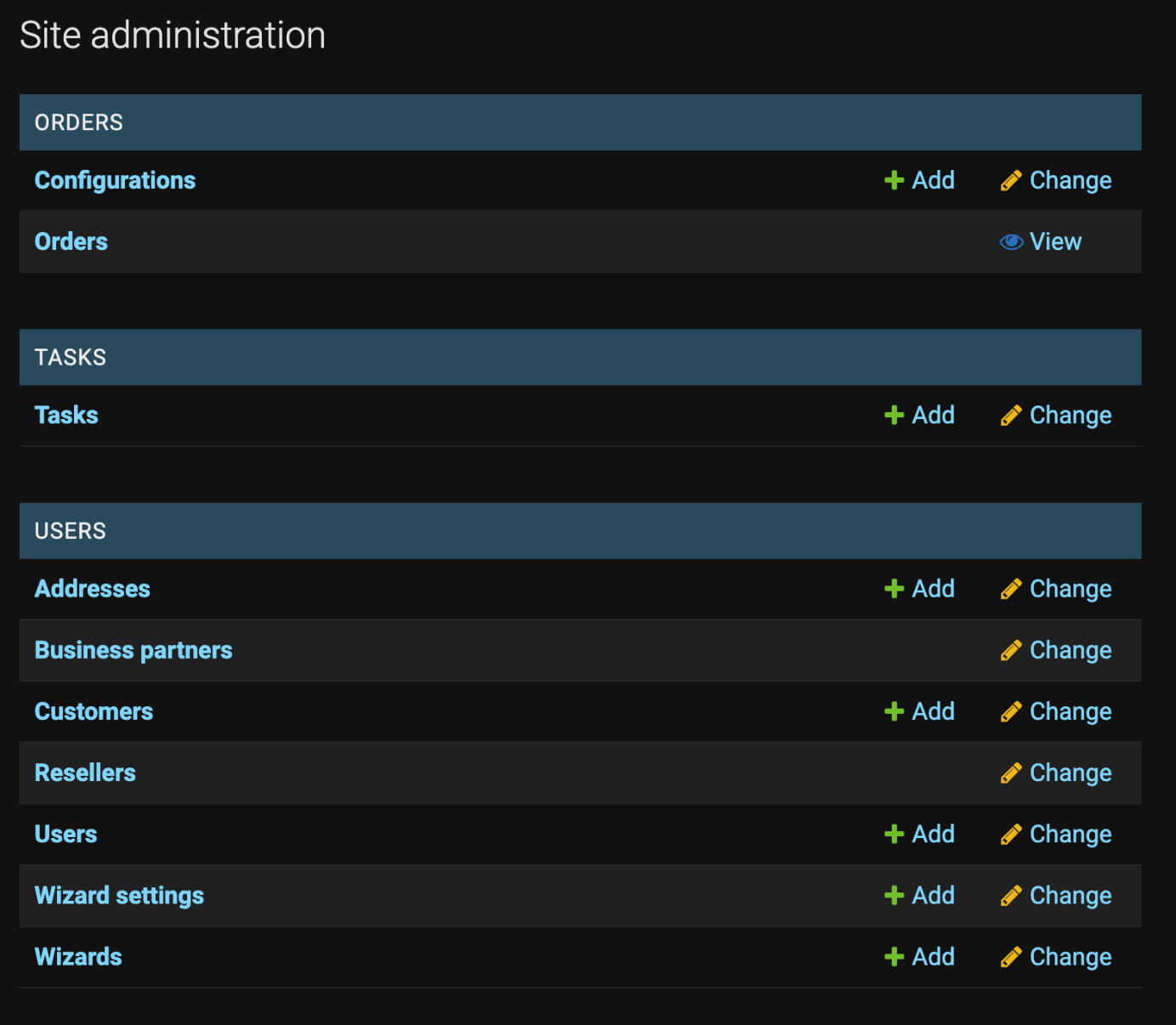Open the Users model link
Viewport: 1176px width, 1025px height.
pos(66,834)
